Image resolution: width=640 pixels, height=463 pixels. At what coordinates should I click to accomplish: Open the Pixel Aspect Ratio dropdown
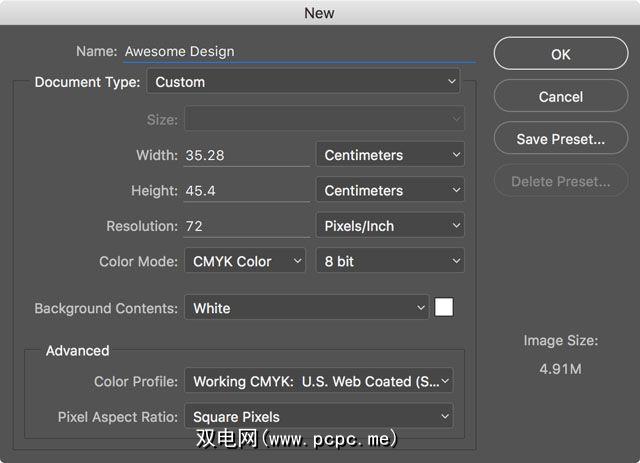click(x=319, y=417)
